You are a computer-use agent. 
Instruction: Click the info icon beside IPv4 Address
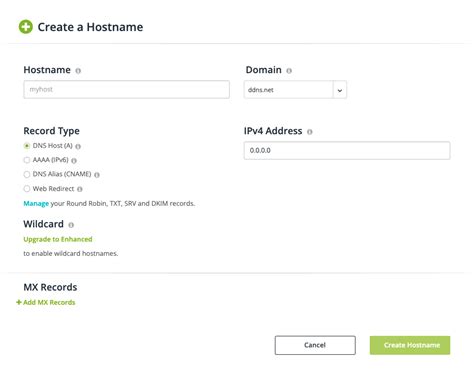pos(310,132)
